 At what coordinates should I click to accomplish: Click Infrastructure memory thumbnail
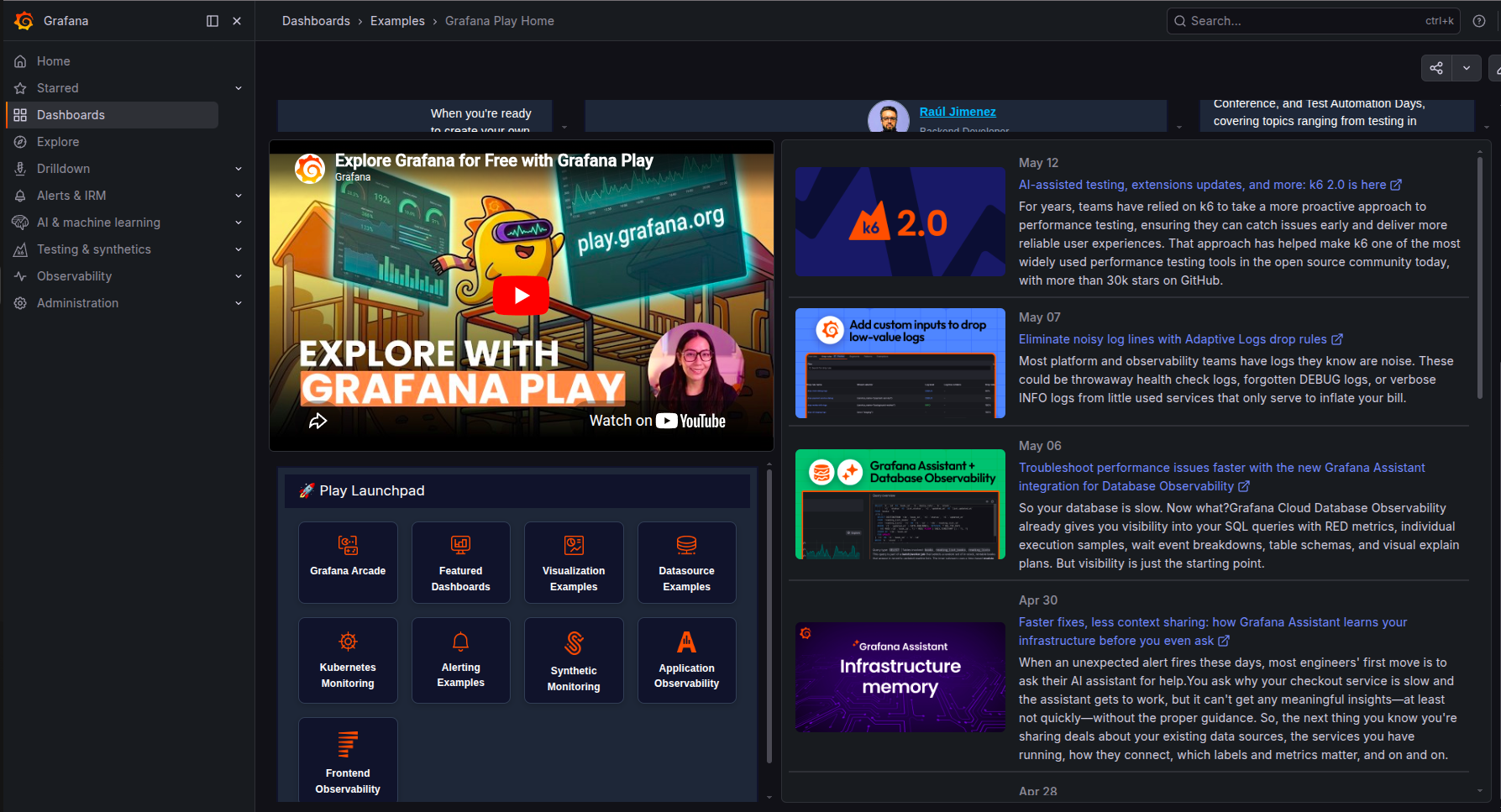(x=900, y=677)
